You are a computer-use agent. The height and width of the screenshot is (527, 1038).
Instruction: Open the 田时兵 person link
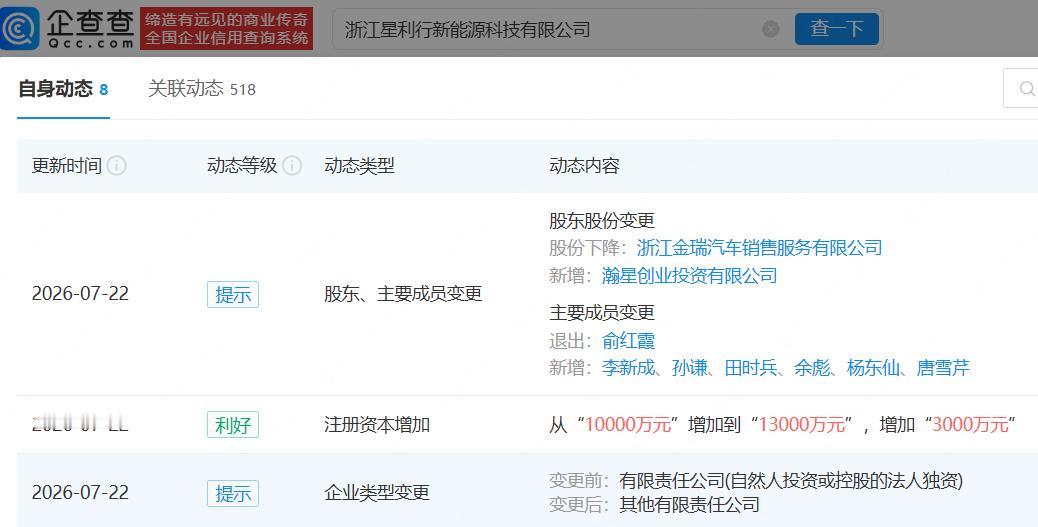click(751, 367)
